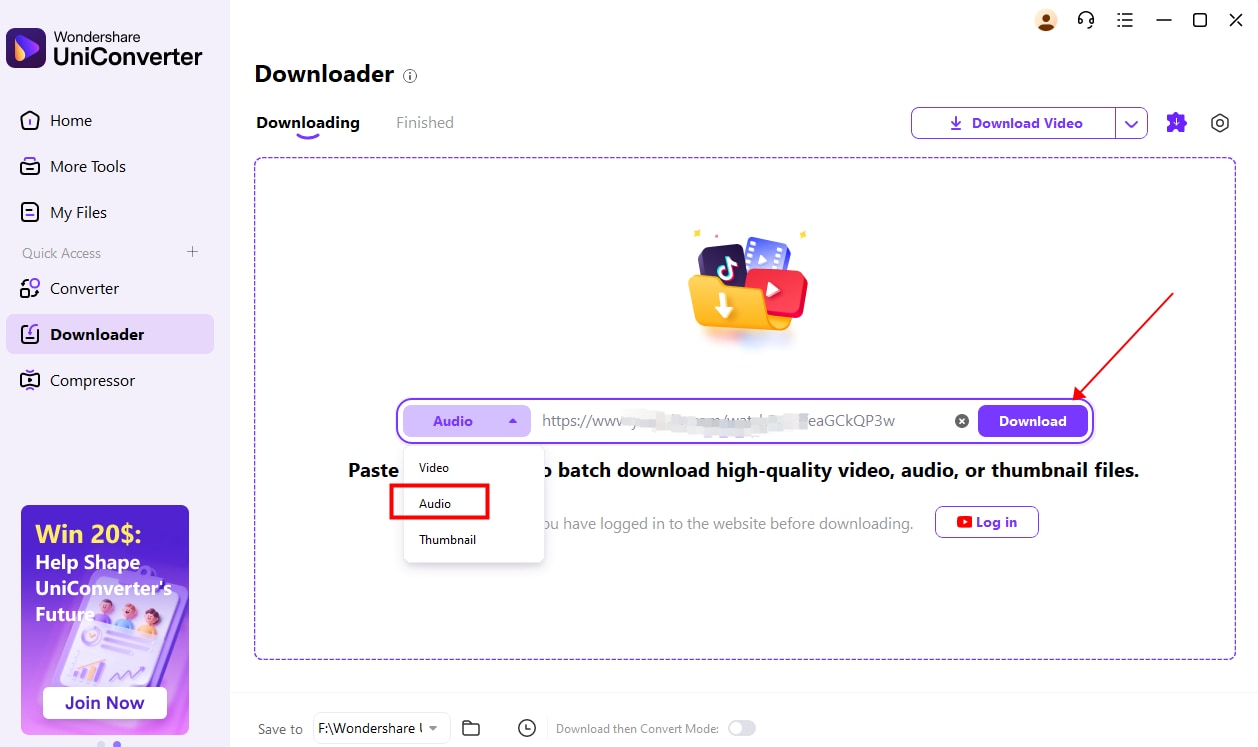Click the Compressor icon in sidebar
This screenshot has height=747, width=1258.
30,380
